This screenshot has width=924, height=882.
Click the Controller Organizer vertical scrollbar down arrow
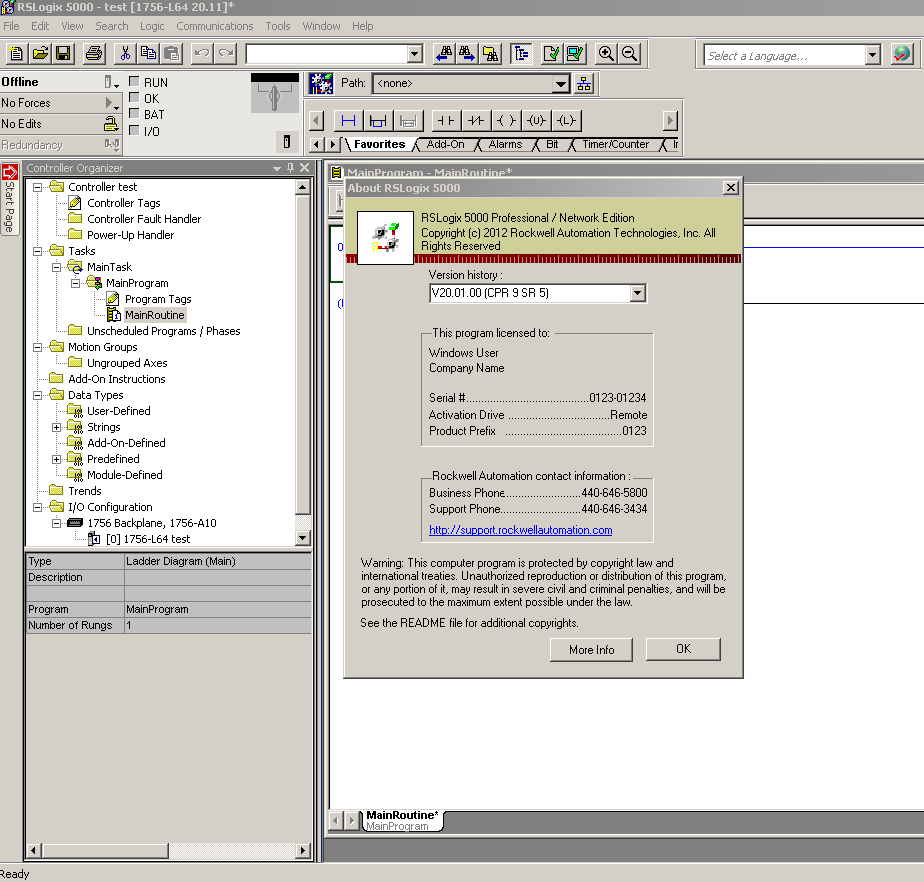pyautogui.click(x=302, y=537)
